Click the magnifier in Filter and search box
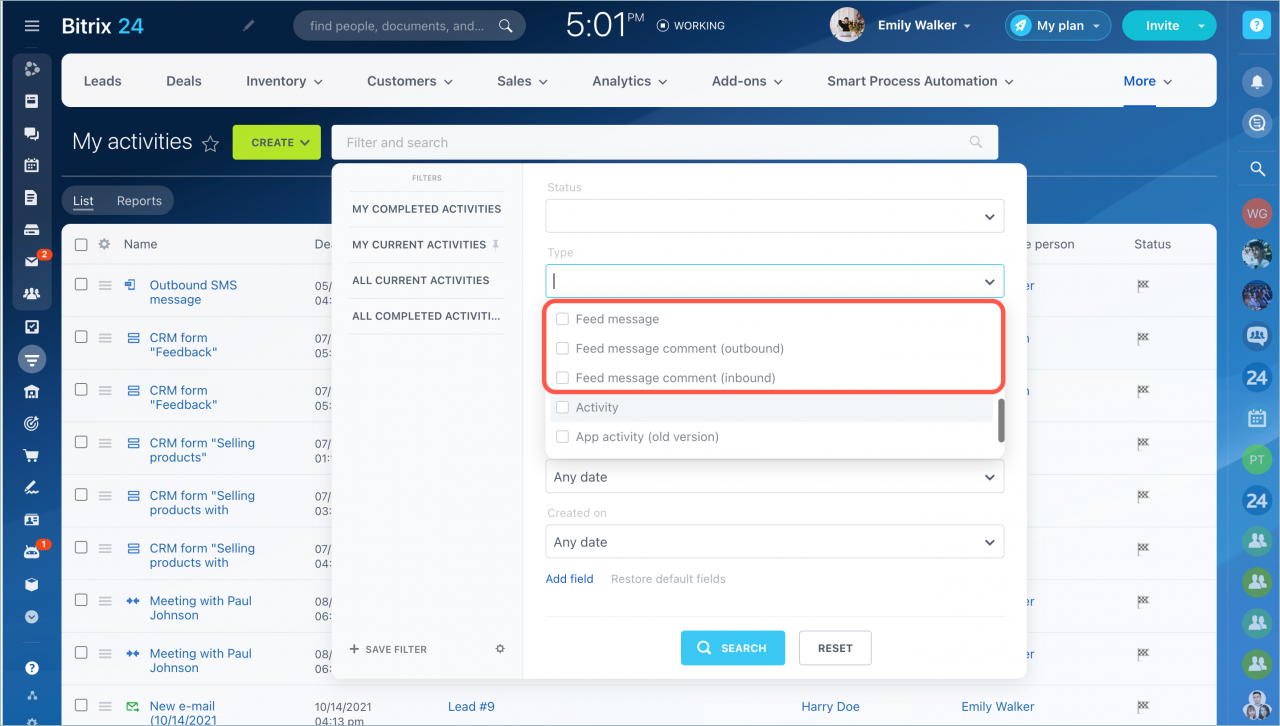This screenshot has width=1280, height=726. 976,143
